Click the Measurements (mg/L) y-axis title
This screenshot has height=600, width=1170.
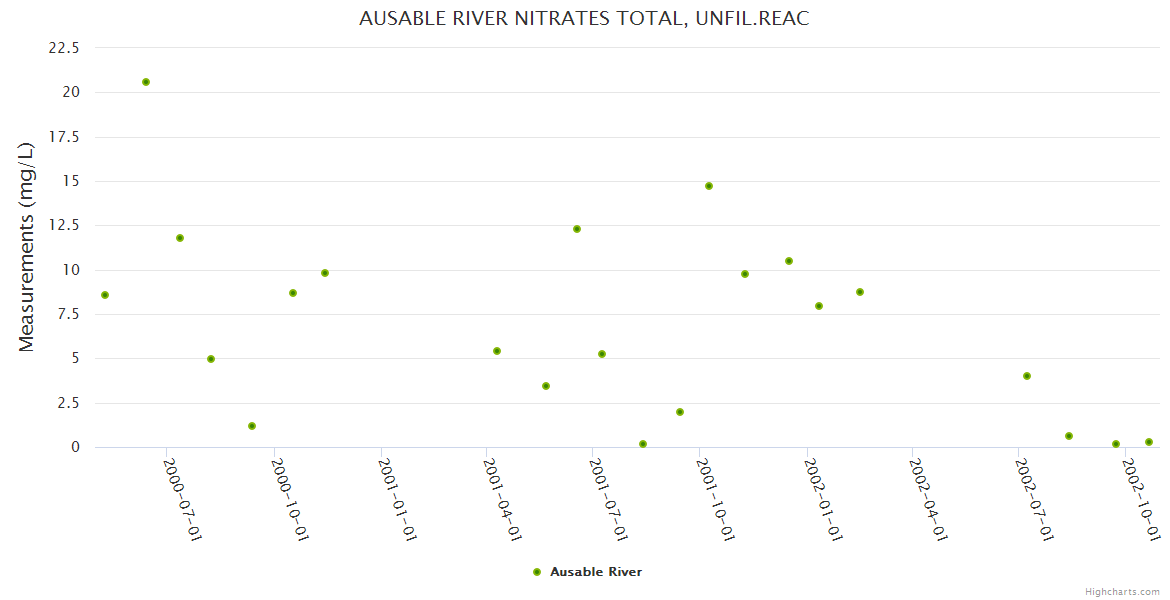[27, 247]
